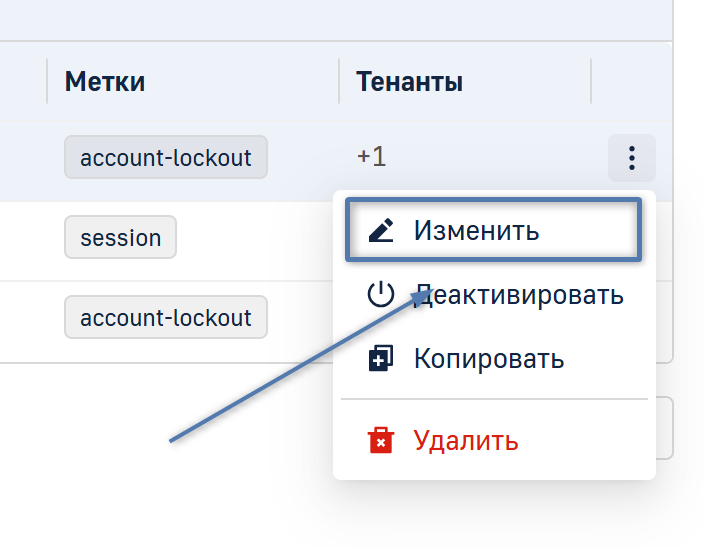This screenshot has width=704, height=548.
Task: Click the column divider right of Тенанты
Action: tap(591, 81)
